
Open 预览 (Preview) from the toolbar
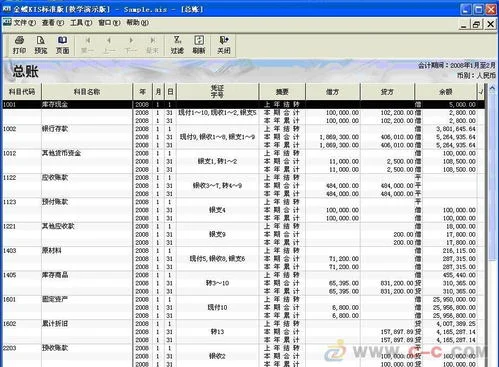pos(41,45)
